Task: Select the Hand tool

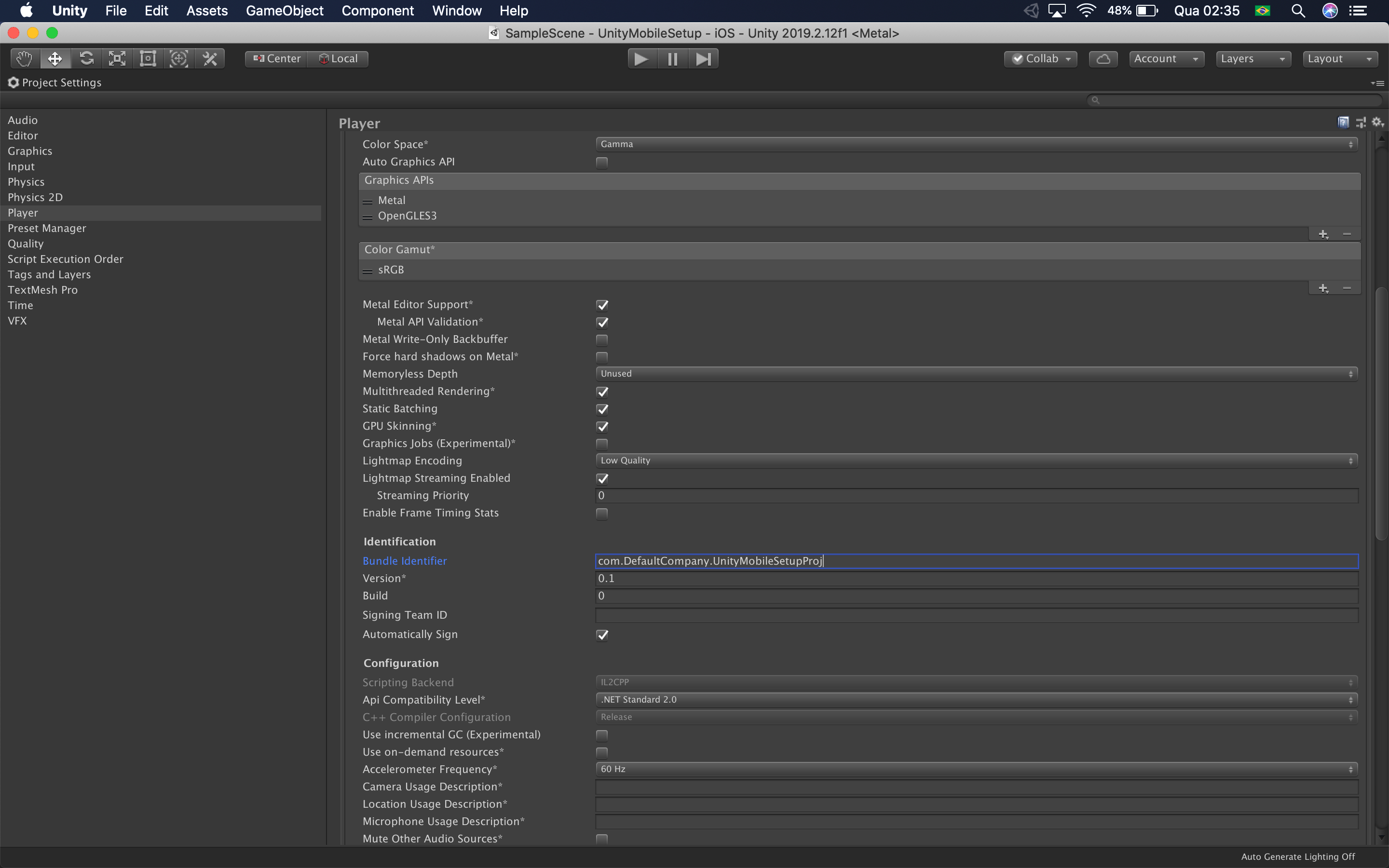Action: 25,58
